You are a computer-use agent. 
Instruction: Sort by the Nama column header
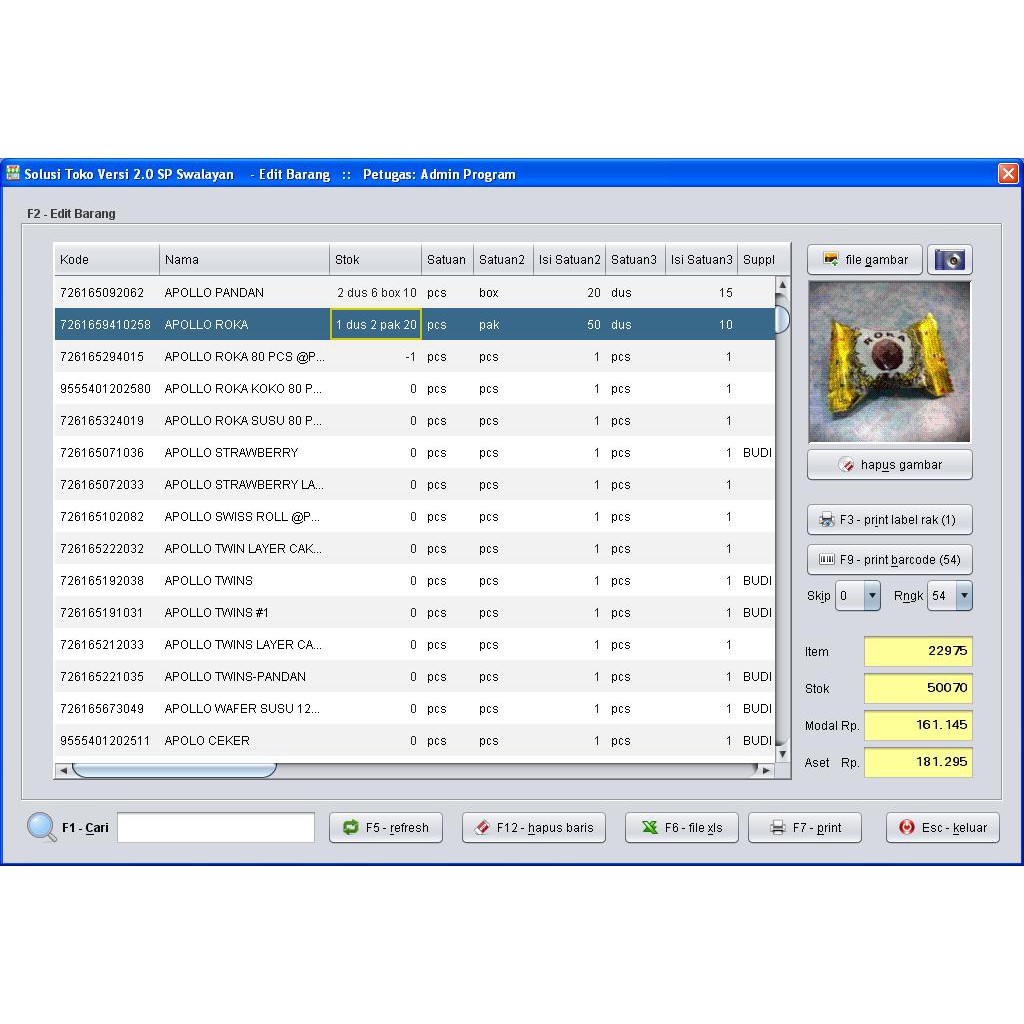[244, 260]
